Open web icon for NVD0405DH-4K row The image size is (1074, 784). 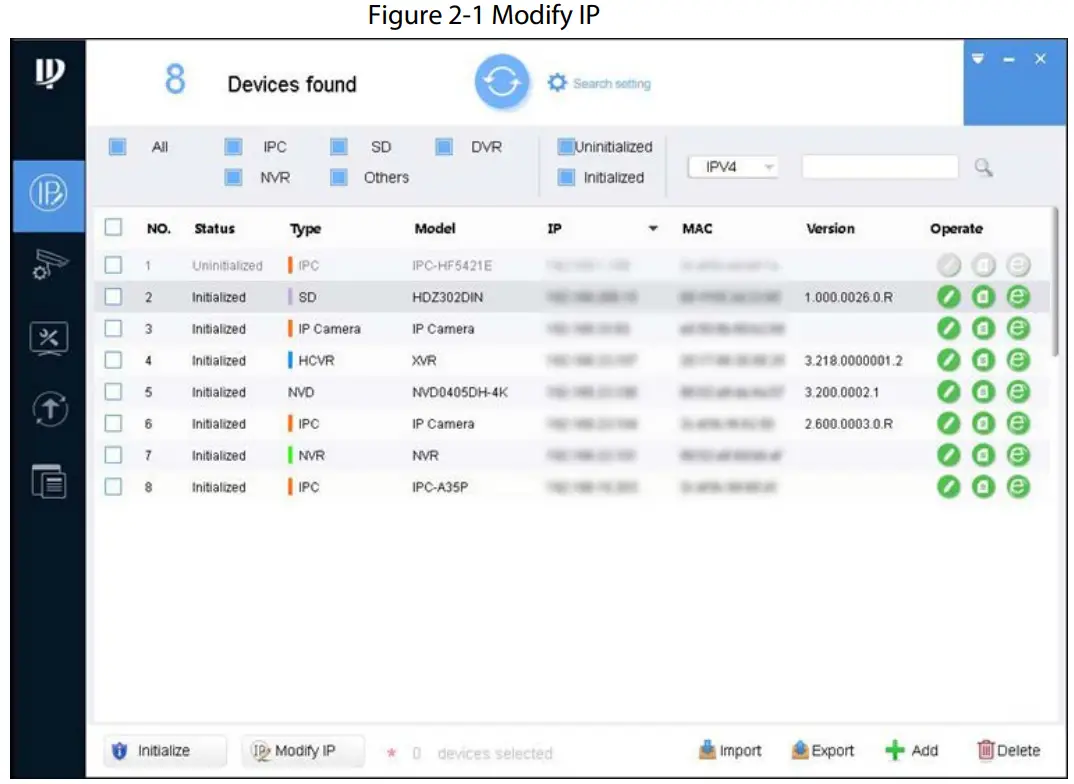point(1019,392)
